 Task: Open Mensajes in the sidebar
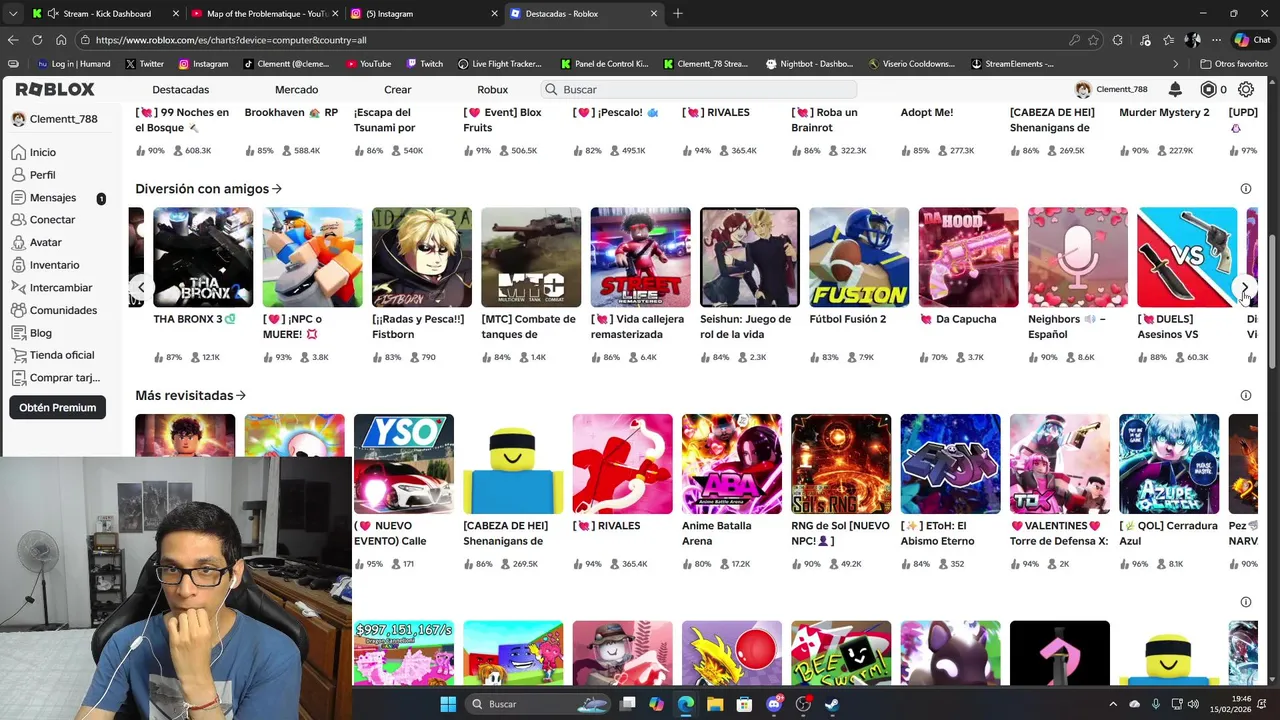coord(52,198)
